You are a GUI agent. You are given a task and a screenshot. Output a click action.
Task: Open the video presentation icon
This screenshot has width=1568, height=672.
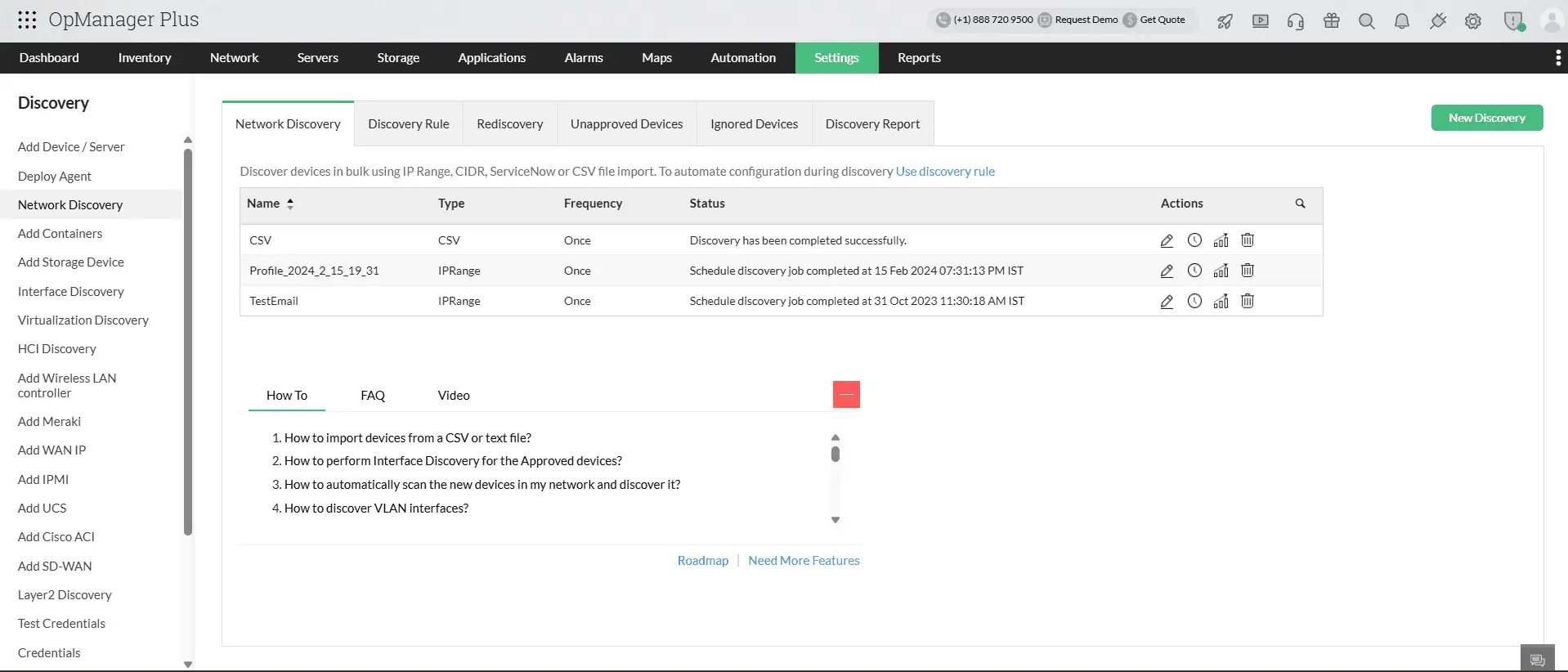pyautogui.click(x=1260, y=21)
